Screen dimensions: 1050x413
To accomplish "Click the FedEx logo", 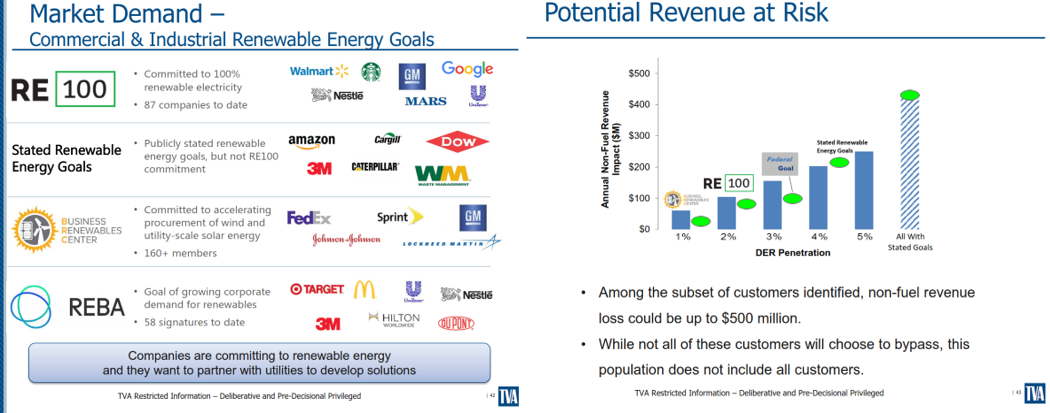I will pyautogui.click(x=308, y=218).
